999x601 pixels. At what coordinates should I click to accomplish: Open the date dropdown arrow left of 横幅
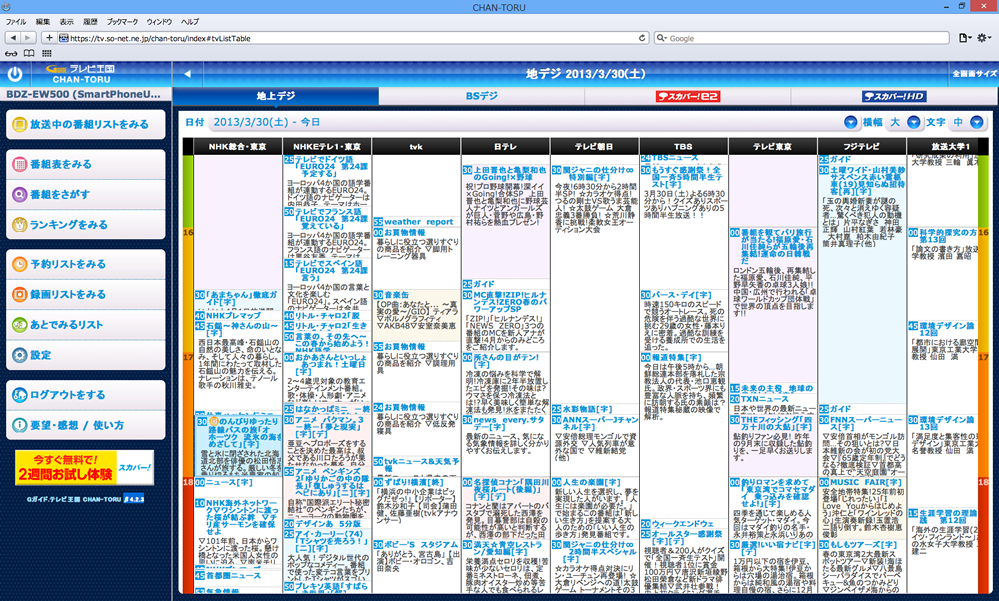(851, 122)
